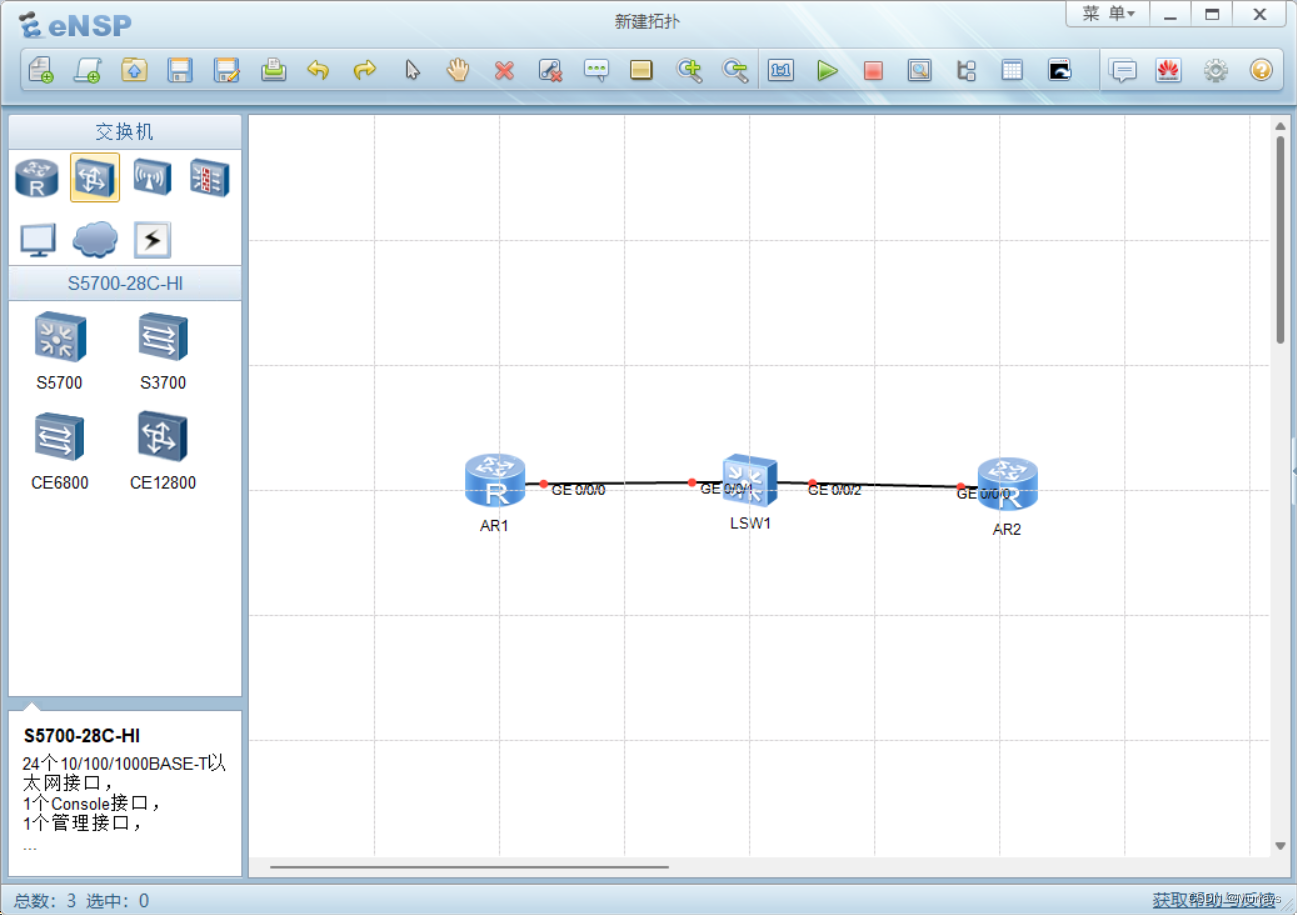Zoom out of the topology
The width and height of the screenshot is (1297, 915).
tap(735, 70)
